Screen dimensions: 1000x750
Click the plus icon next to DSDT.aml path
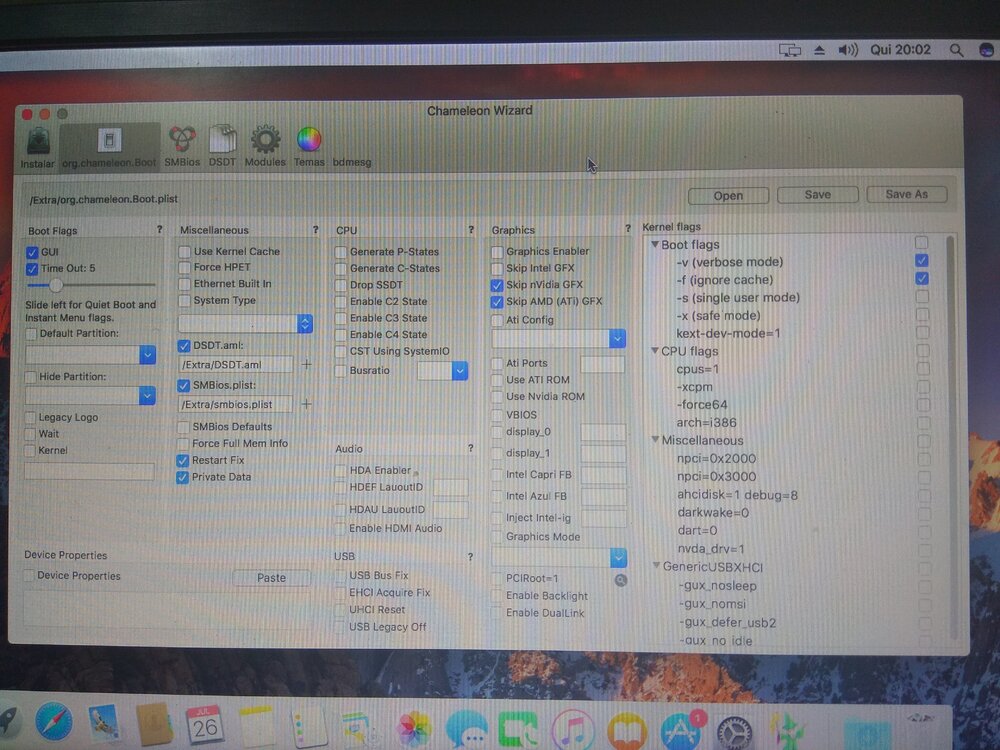click(307, 365)
